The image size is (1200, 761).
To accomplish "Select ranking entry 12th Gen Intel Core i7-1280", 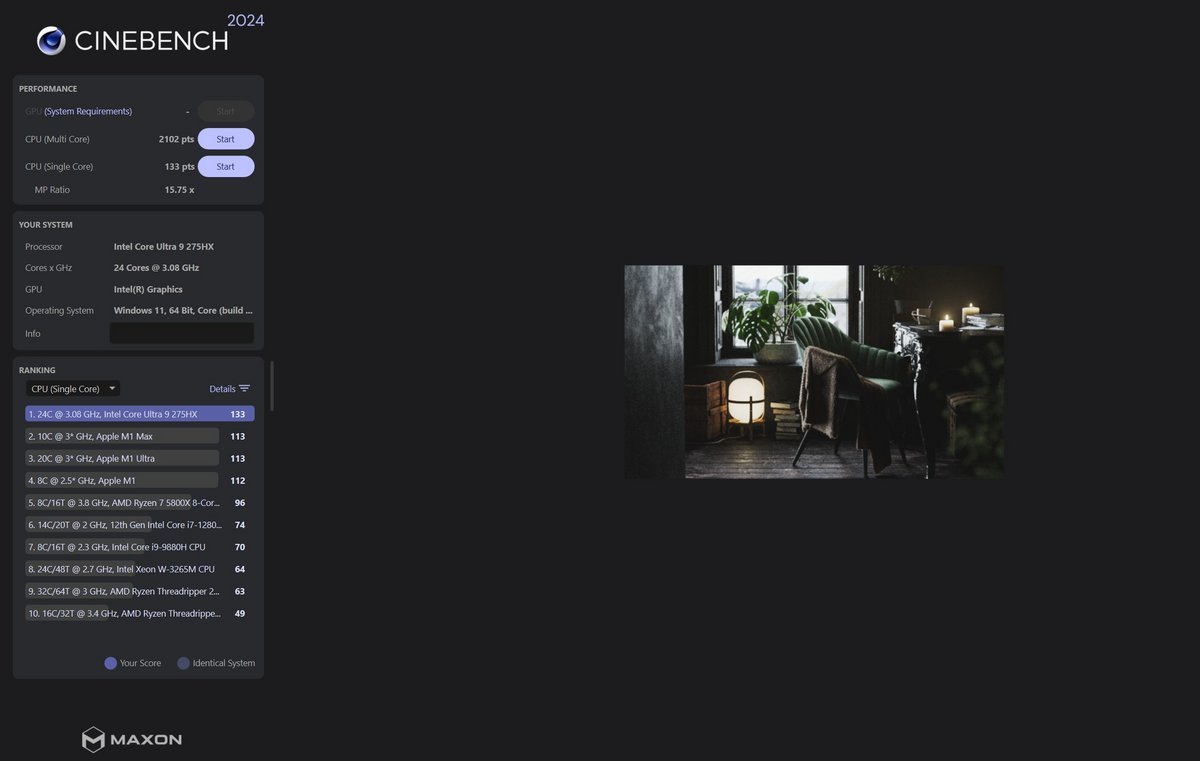I will click(139, 525).
